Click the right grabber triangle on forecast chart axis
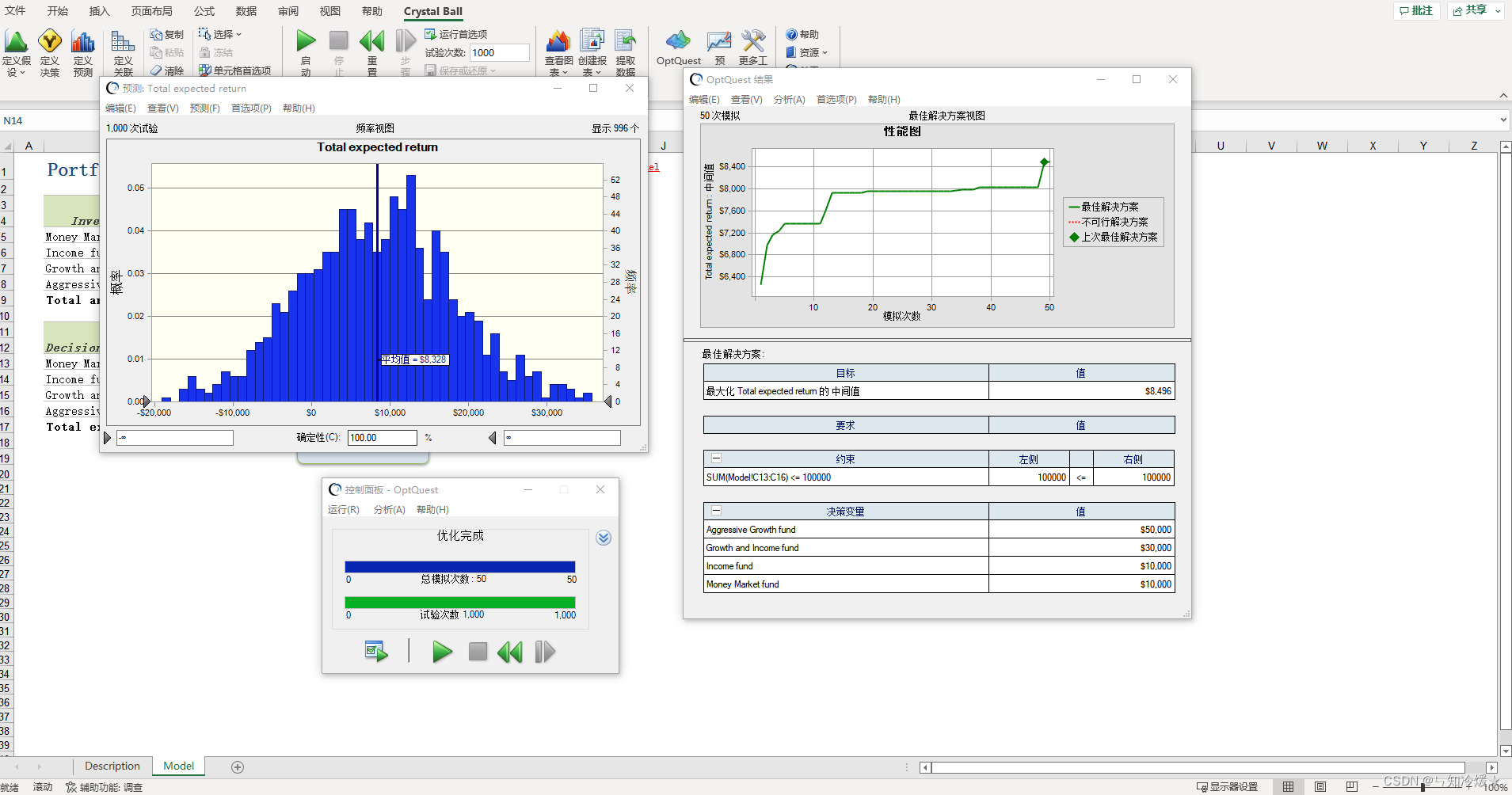 608,401
